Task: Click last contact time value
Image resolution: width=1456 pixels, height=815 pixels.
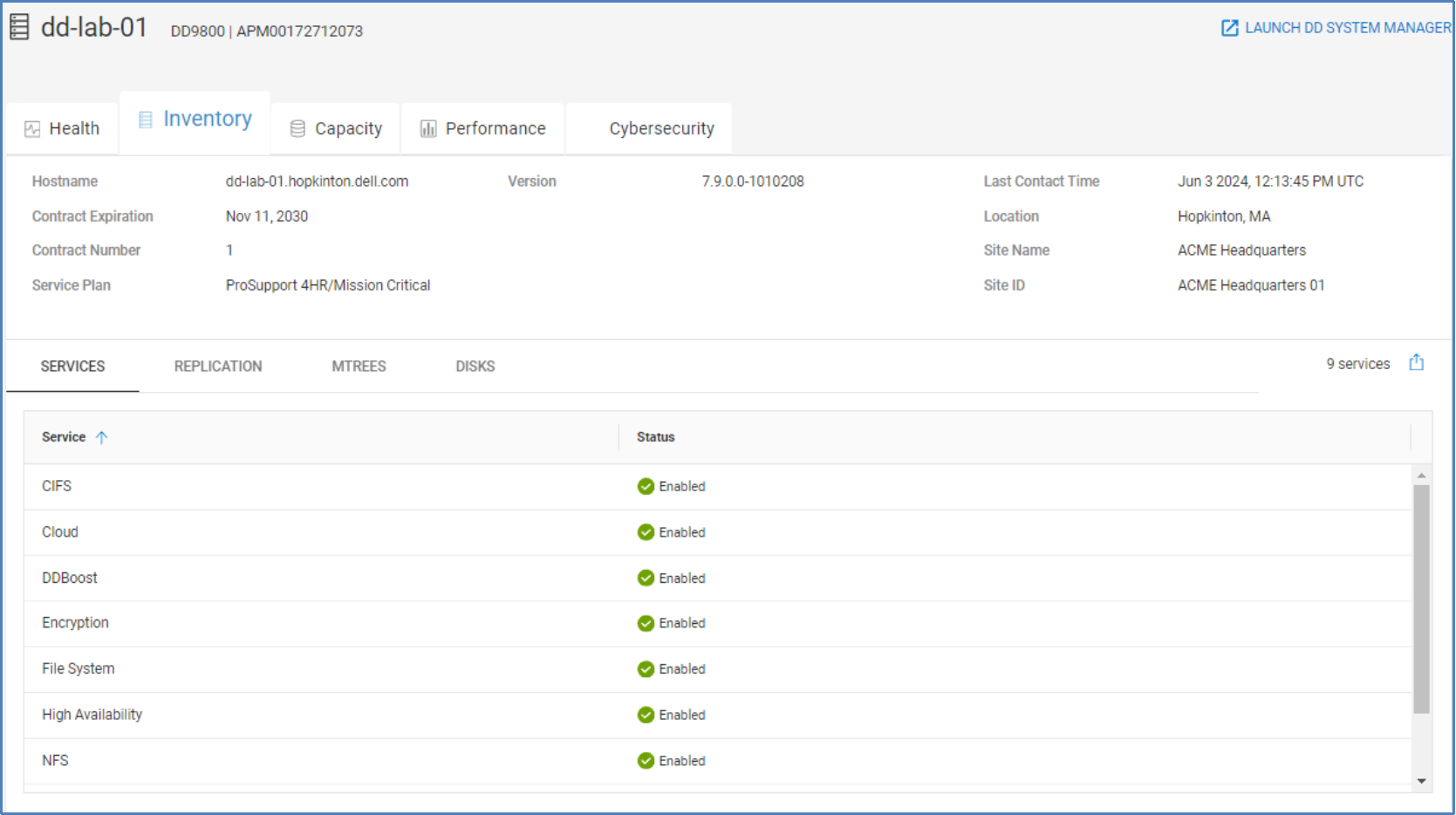Action: pyautogui.click(x=1270, y=181)
